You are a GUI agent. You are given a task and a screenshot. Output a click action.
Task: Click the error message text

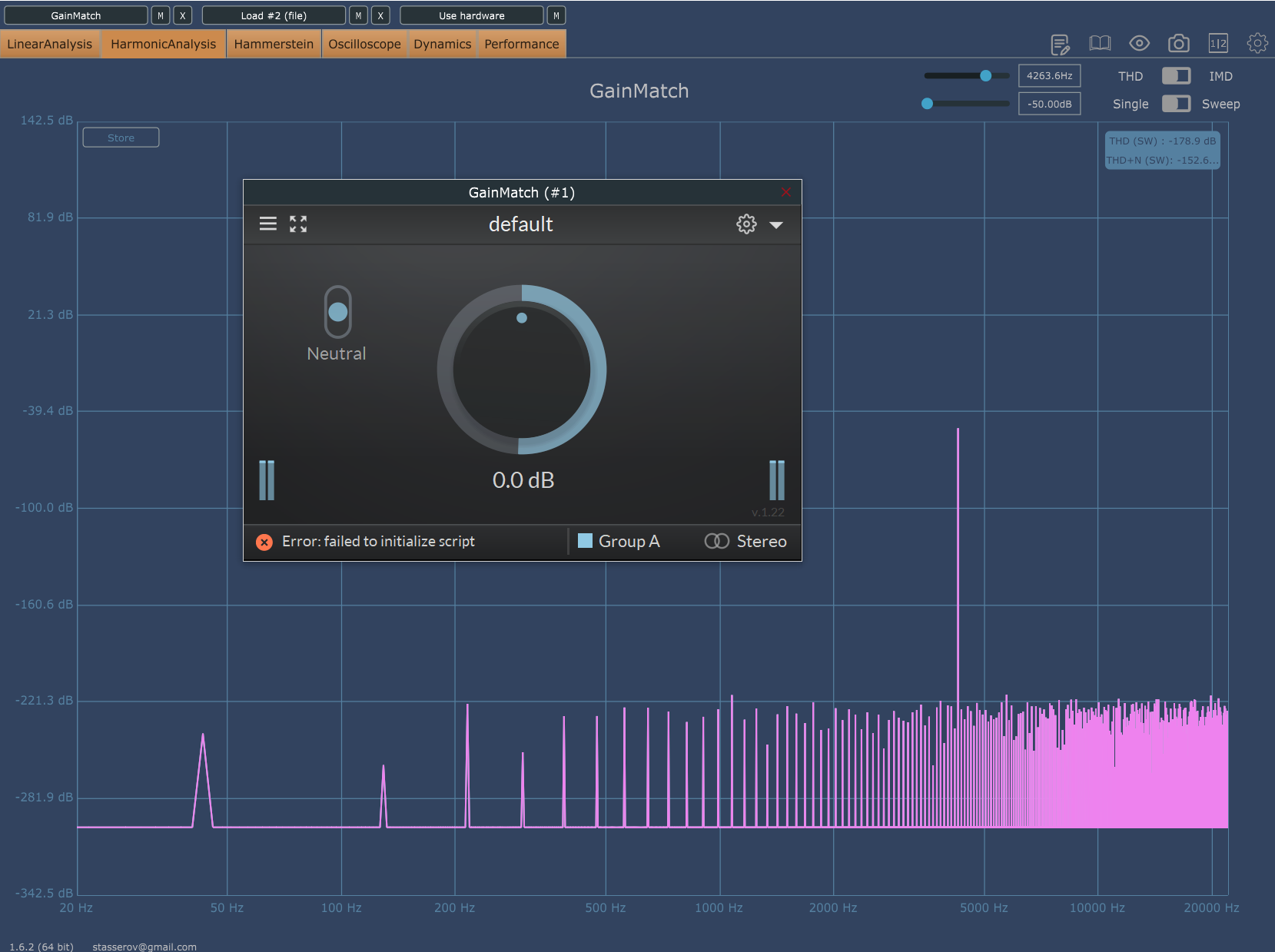(378, 542)
